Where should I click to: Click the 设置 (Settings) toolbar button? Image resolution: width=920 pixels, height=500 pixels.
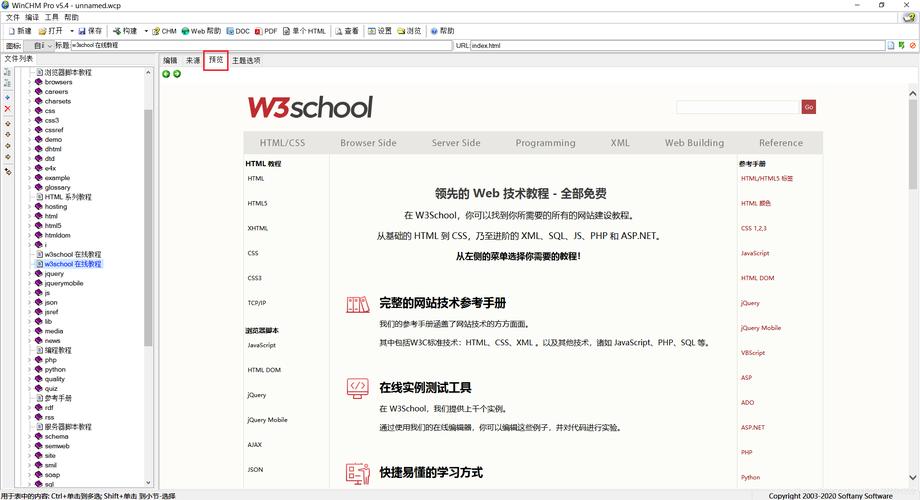[380, 31]
